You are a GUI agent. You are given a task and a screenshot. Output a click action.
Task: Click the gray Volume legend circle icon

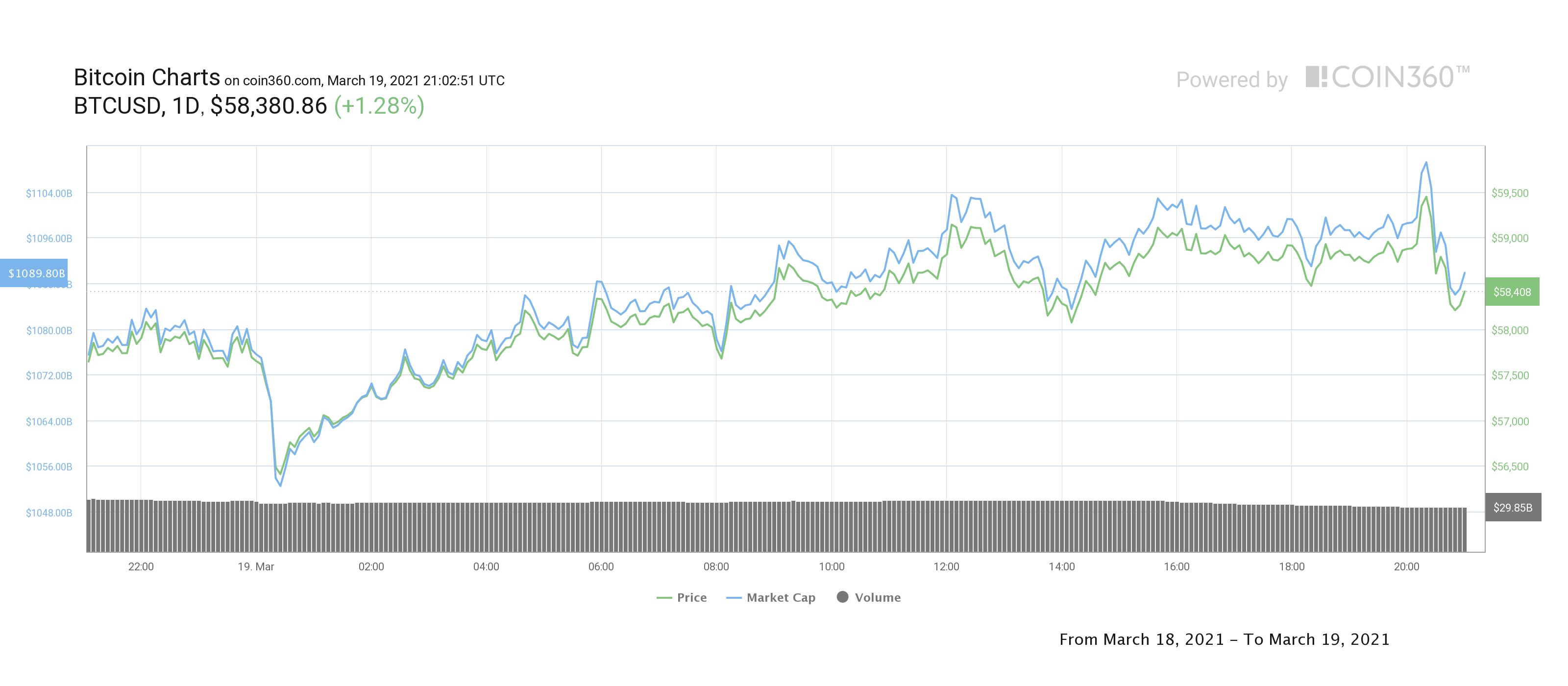[842, 596]
